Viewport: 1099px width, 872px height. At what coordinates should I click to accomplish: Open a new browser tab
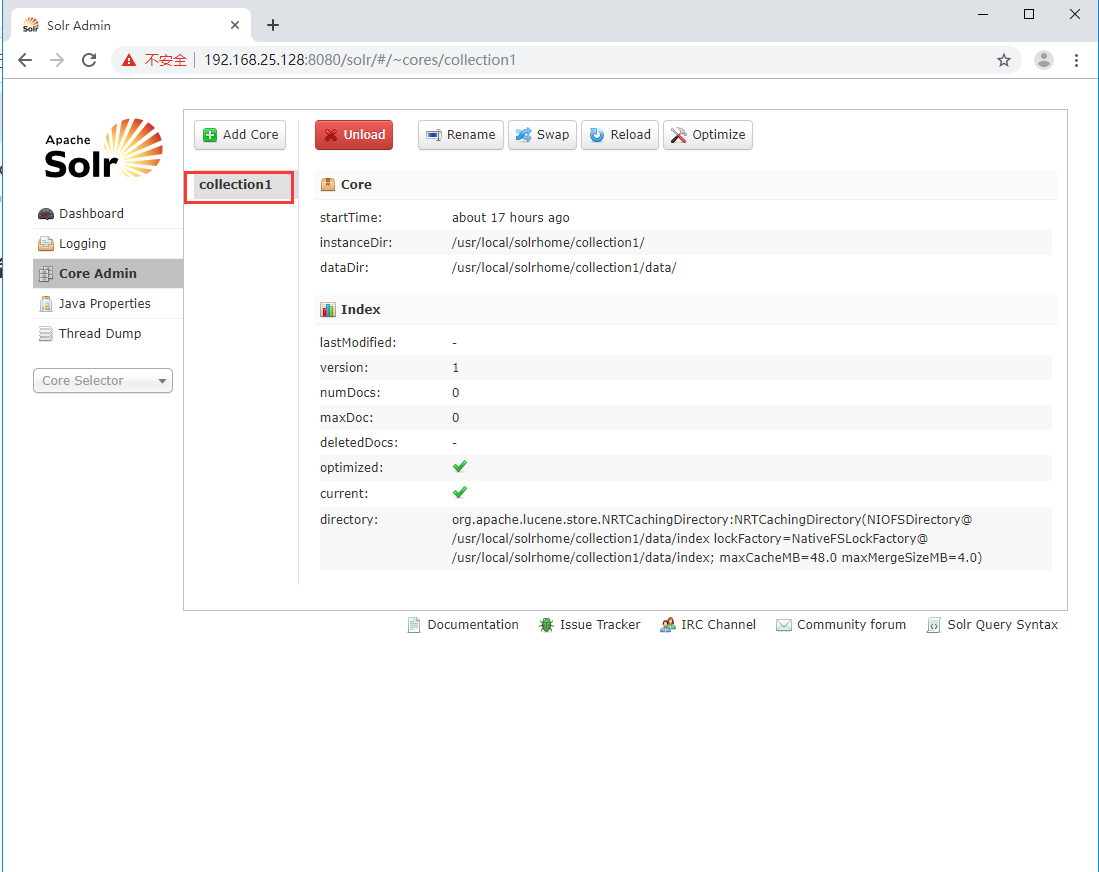click(273, 25)
